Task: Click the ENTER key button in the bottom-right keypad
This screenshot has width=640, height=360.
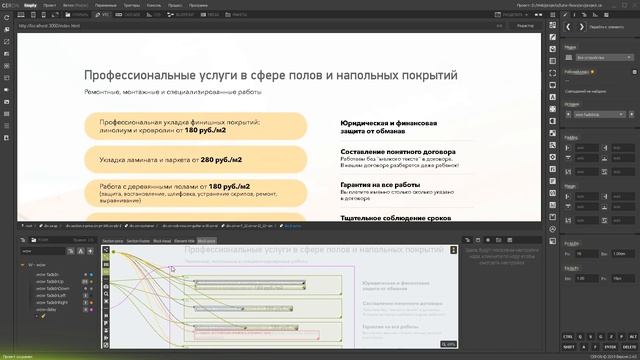Action: pos(610,347)
